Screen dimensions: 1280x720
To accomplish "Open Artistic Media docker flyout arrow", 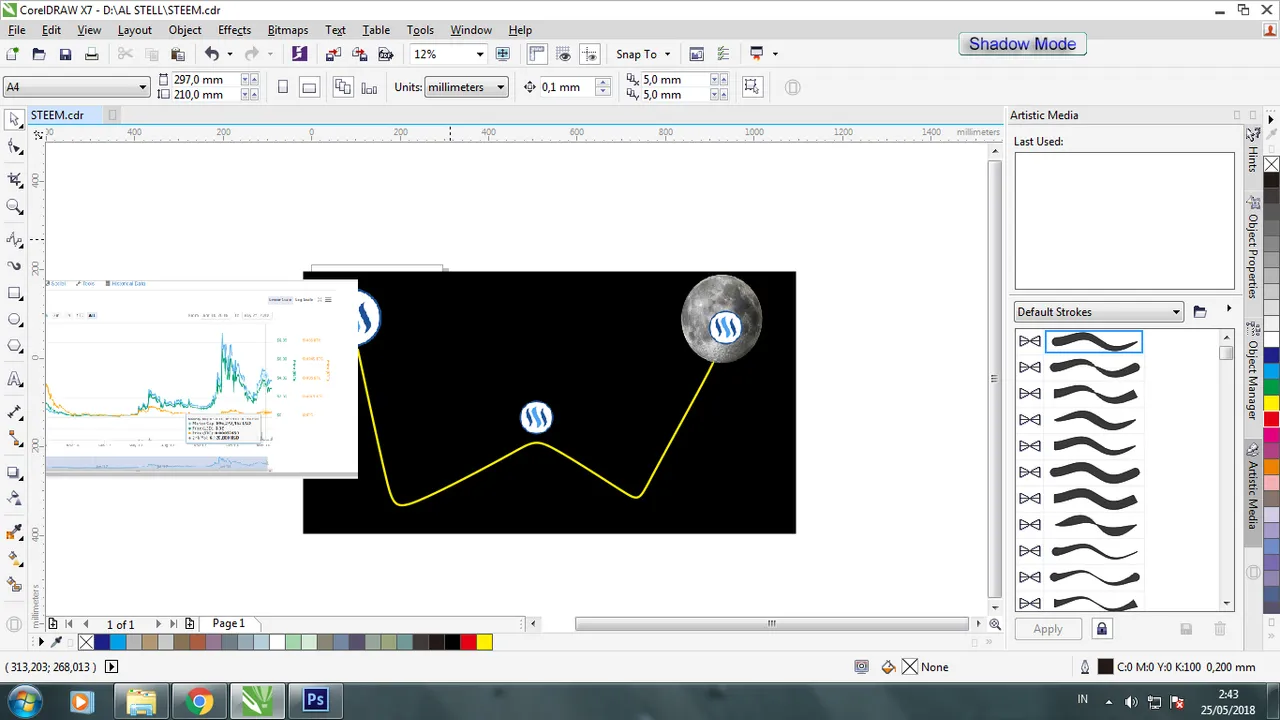I will point(1229,309).
